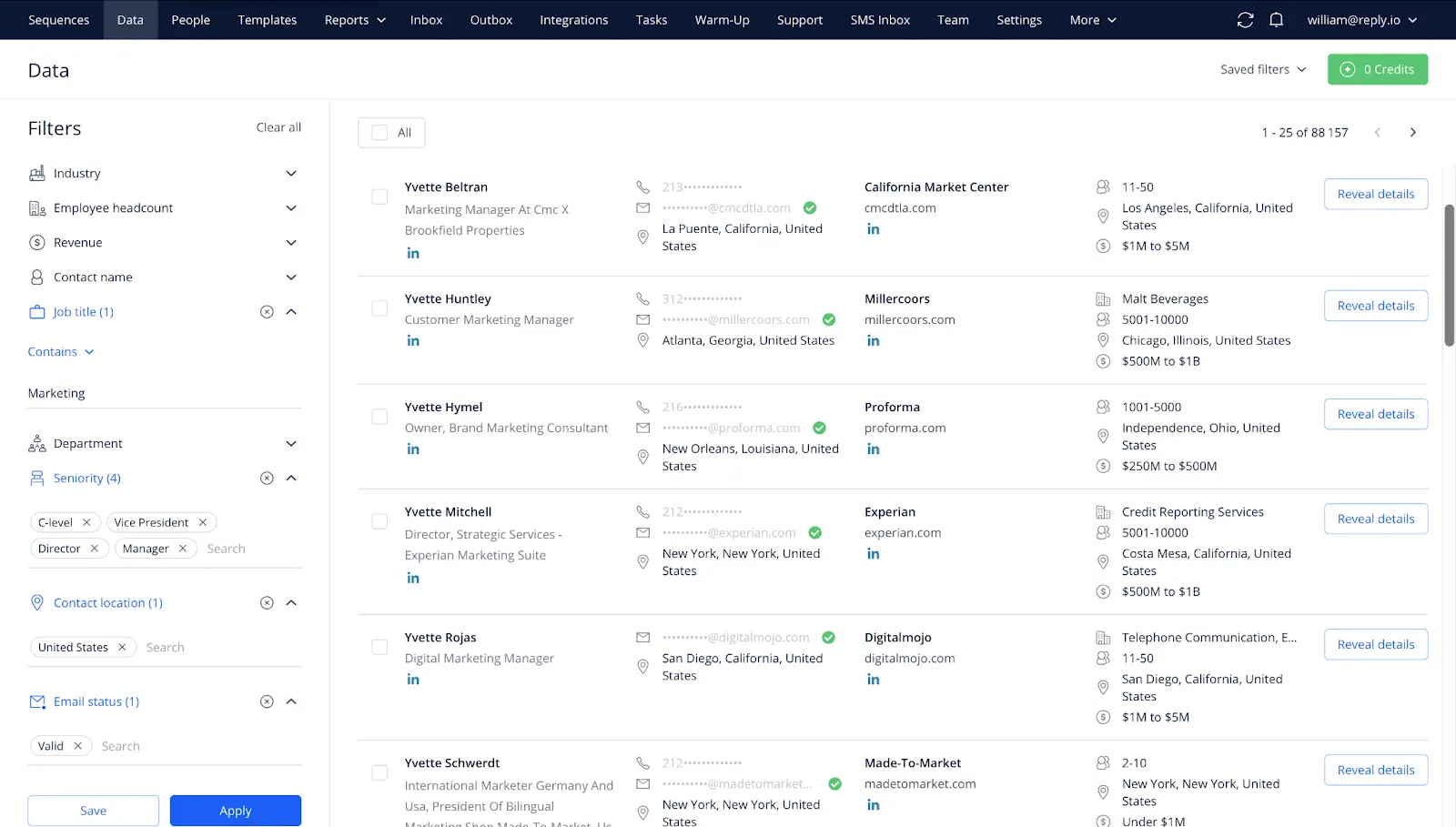Select the checkbox for Yvette Huntley
1456x827 pixels.
point(379,308)
